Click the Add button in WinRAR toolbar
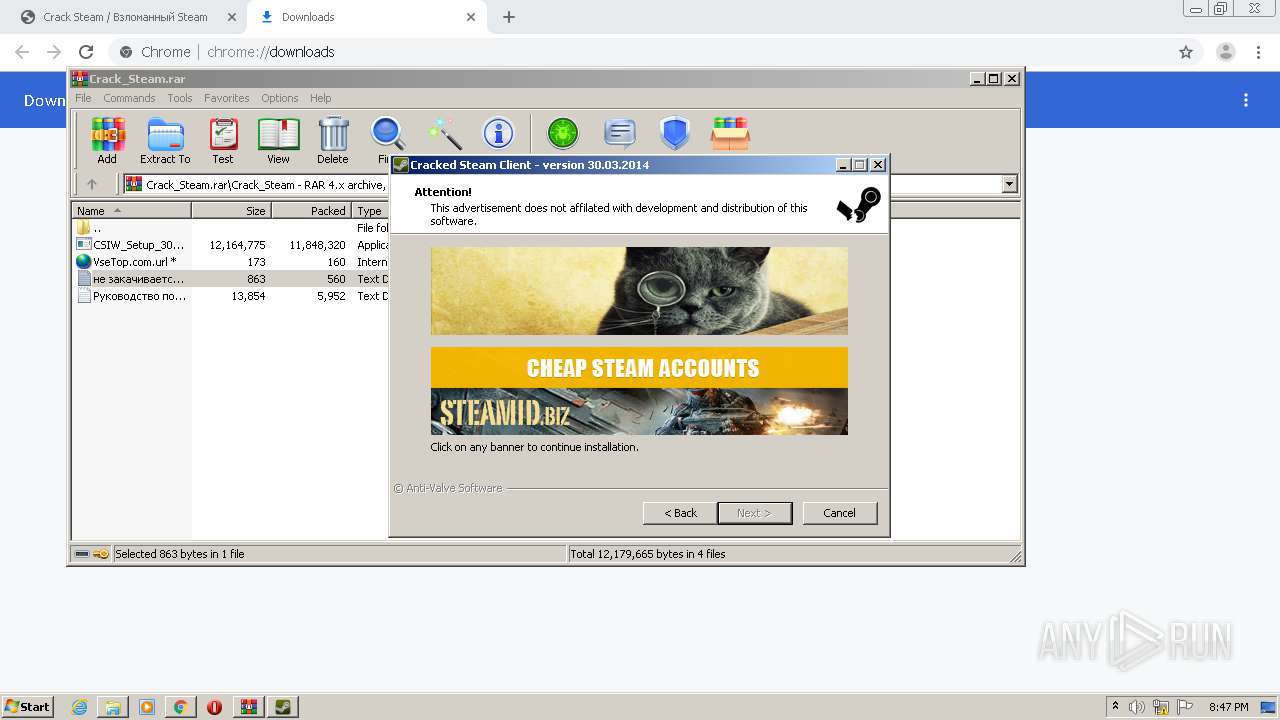The height and width of the screenshot is (720, 1280). coord(107,140)
